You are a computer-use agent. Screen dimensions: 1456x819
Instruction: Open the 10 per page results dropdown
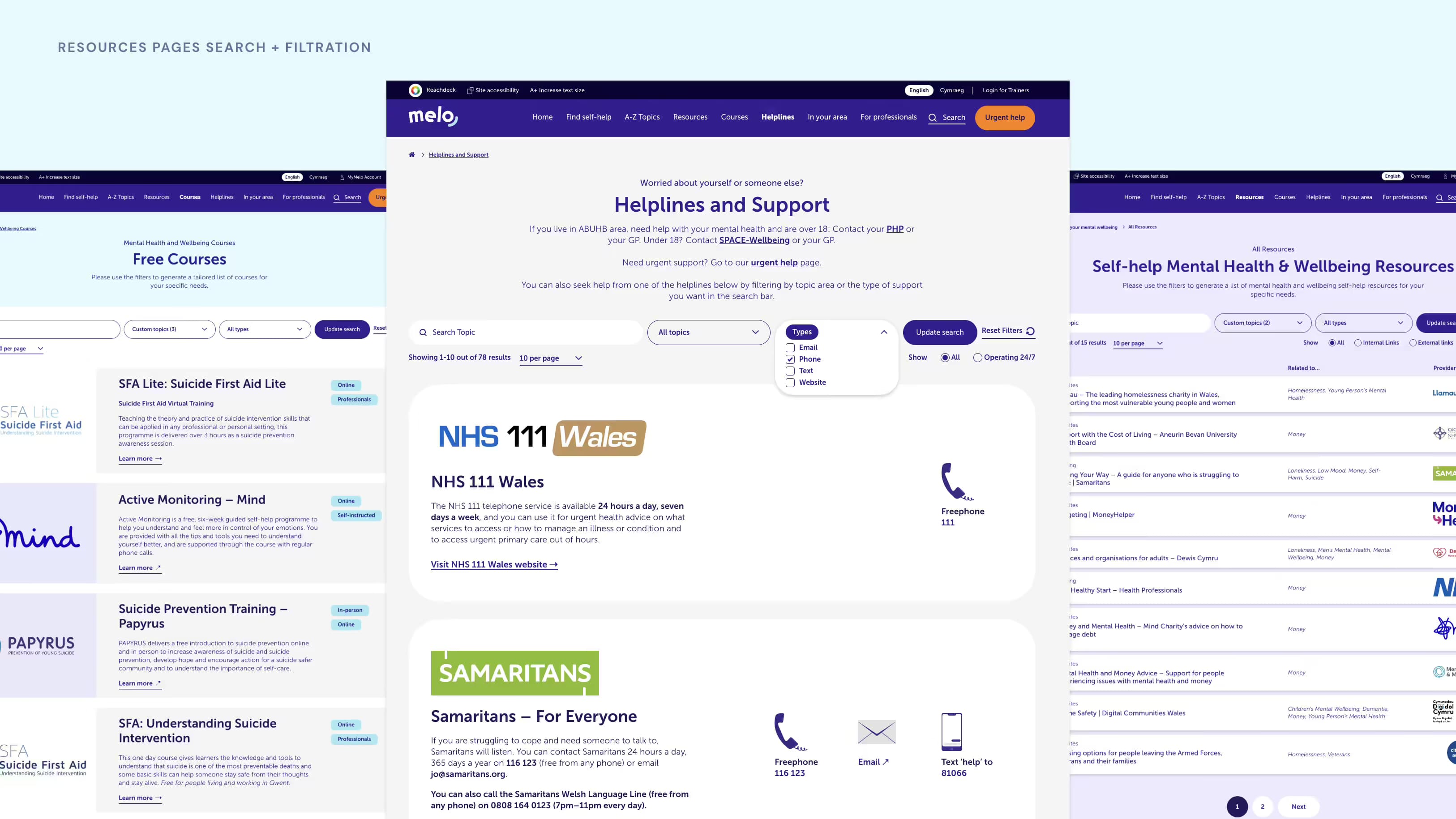click(550, 358)
